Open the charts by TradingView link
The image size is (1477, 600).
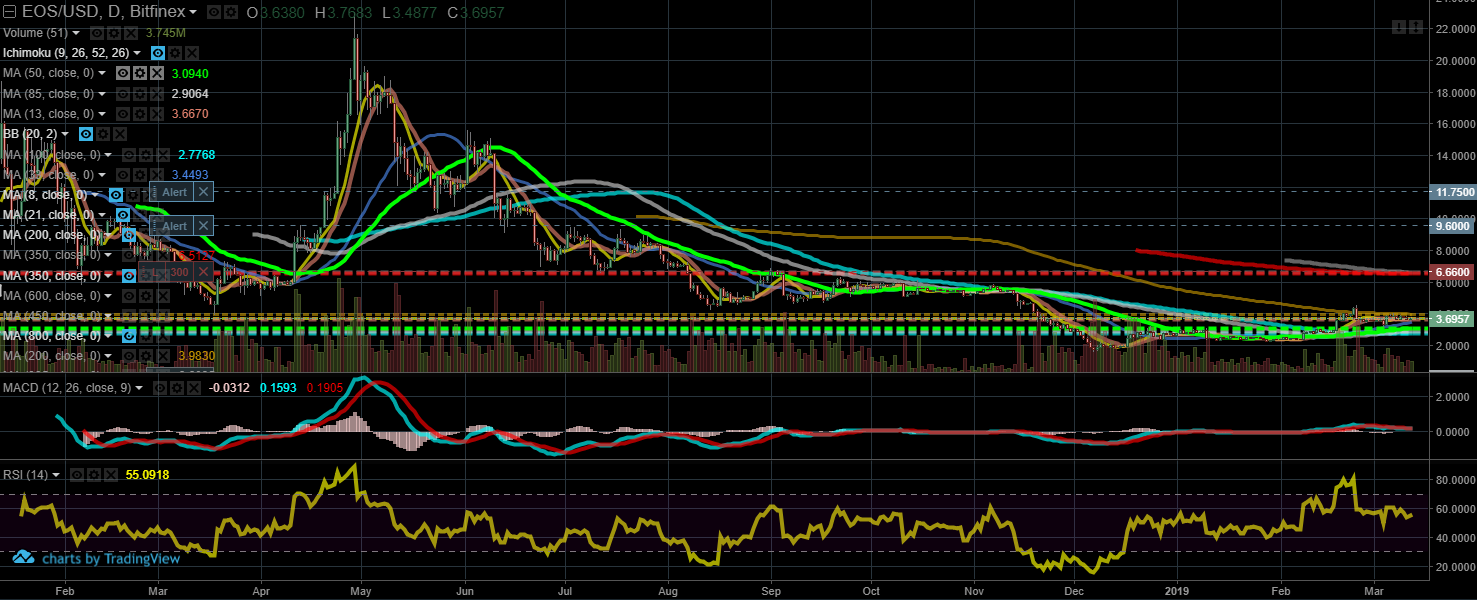[x=109, y=558]
